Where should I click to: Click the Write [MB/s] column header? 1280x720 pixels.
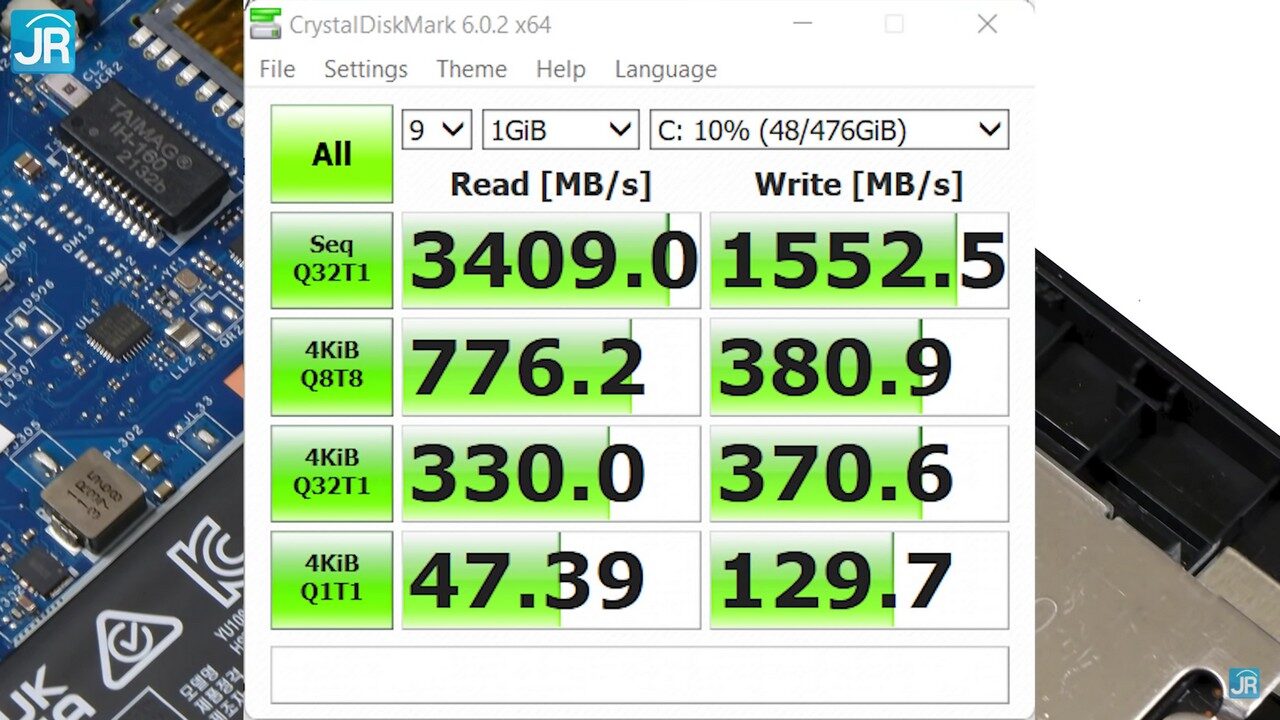pos(859,184)
